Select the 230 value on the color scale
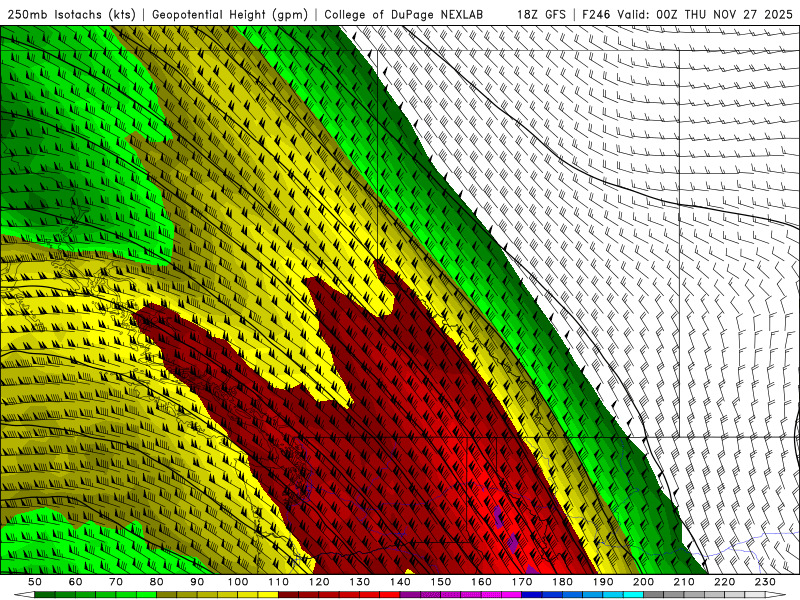This screenshot has height=600, width=800. [x=765, y=582]
